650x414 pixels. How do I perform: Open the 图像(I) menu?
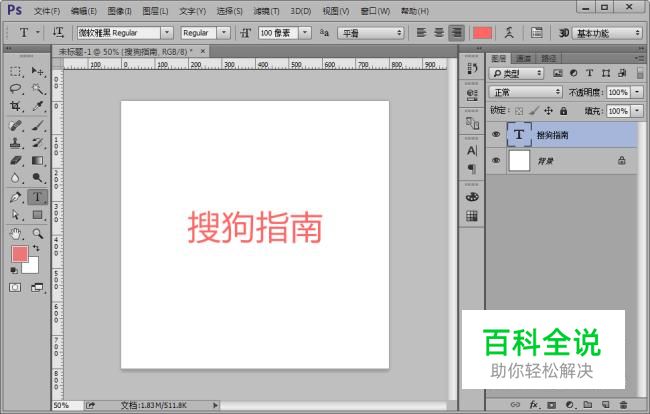119,11
